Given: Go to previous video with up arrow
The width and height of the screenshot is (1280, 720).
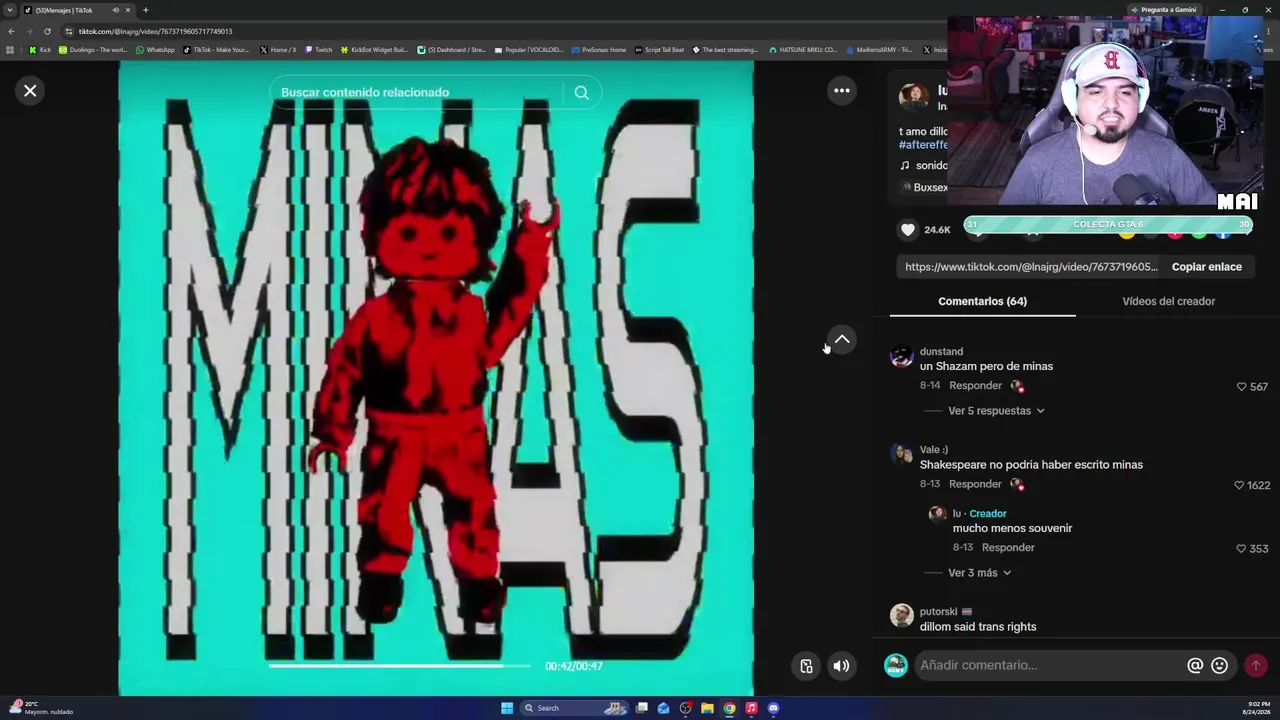Looking at the screenshot, I should click(x=842, y=340).
